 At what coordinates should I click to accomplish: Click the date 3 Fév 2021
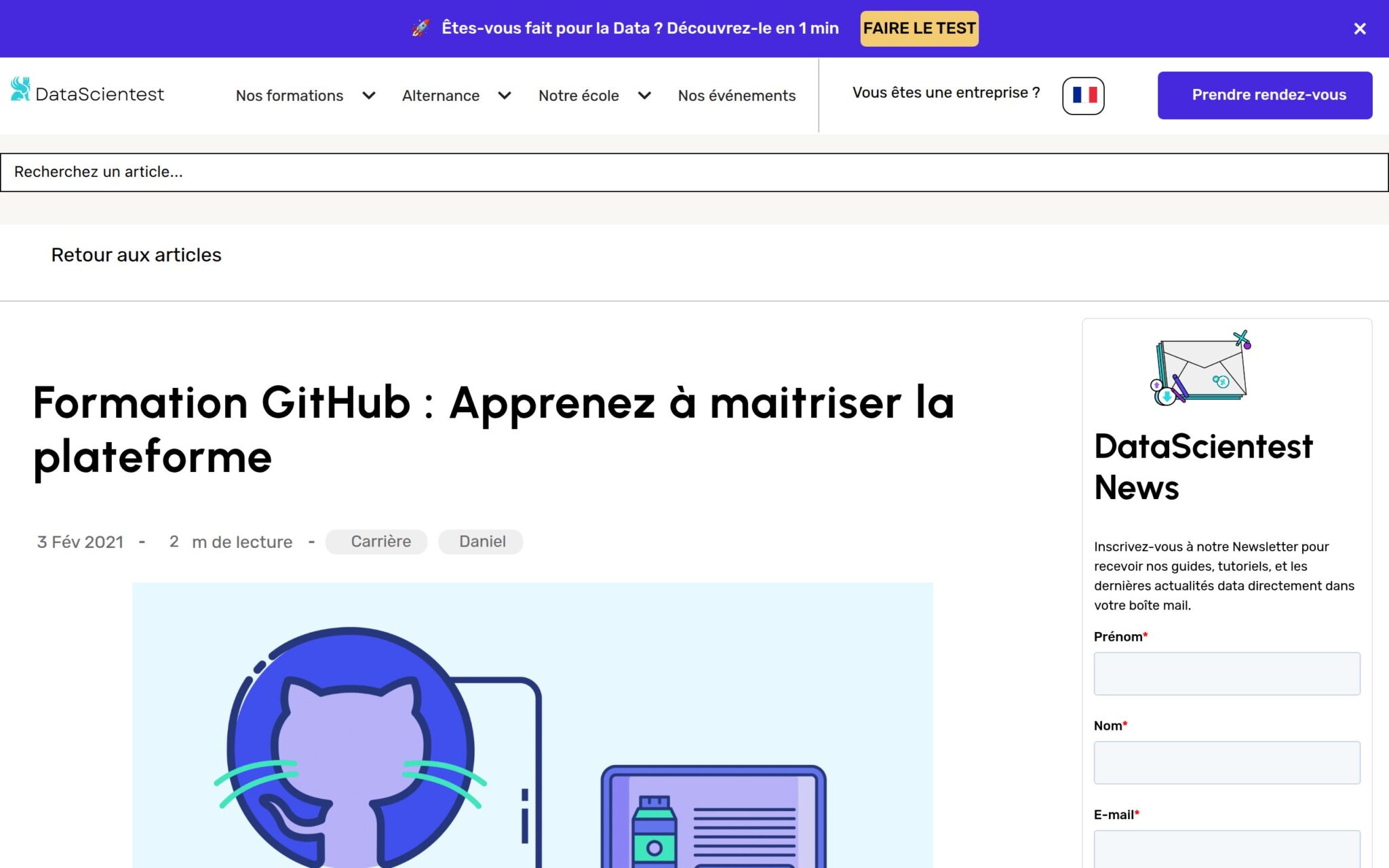click(x=80, y=542)
